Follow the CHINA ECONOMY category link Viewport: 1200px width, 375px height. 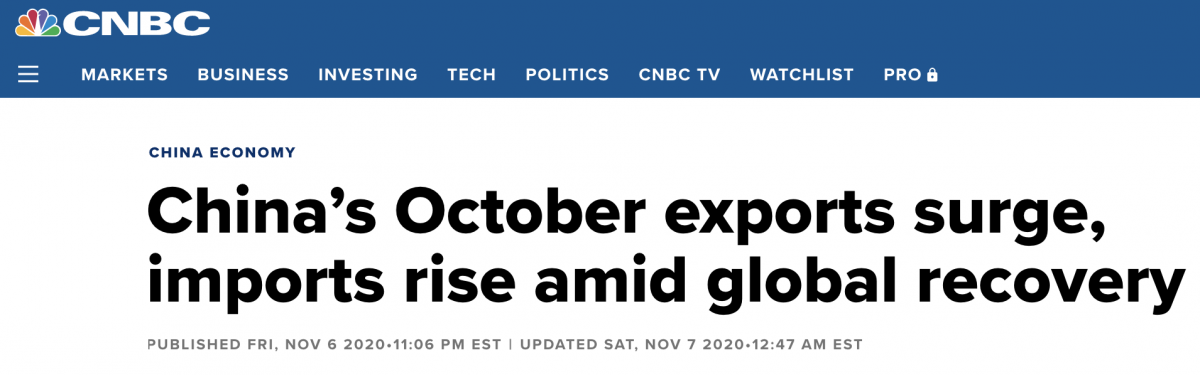tap(222, 153)
